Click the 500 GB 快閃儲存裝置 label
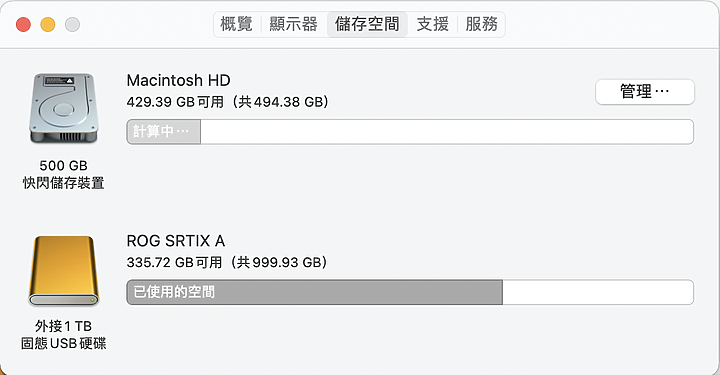Screen dimensions: 720x375 63,174
